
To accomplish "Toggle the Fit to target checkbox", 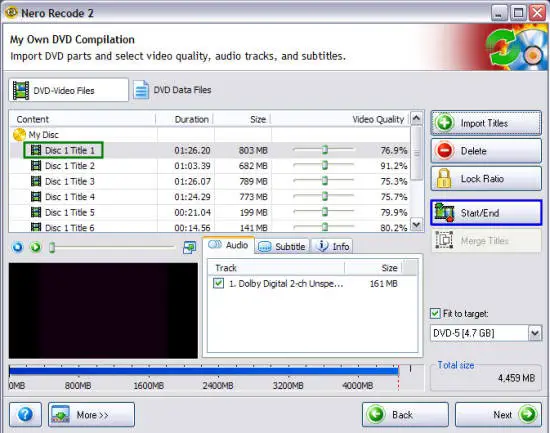I will (435, 313).
